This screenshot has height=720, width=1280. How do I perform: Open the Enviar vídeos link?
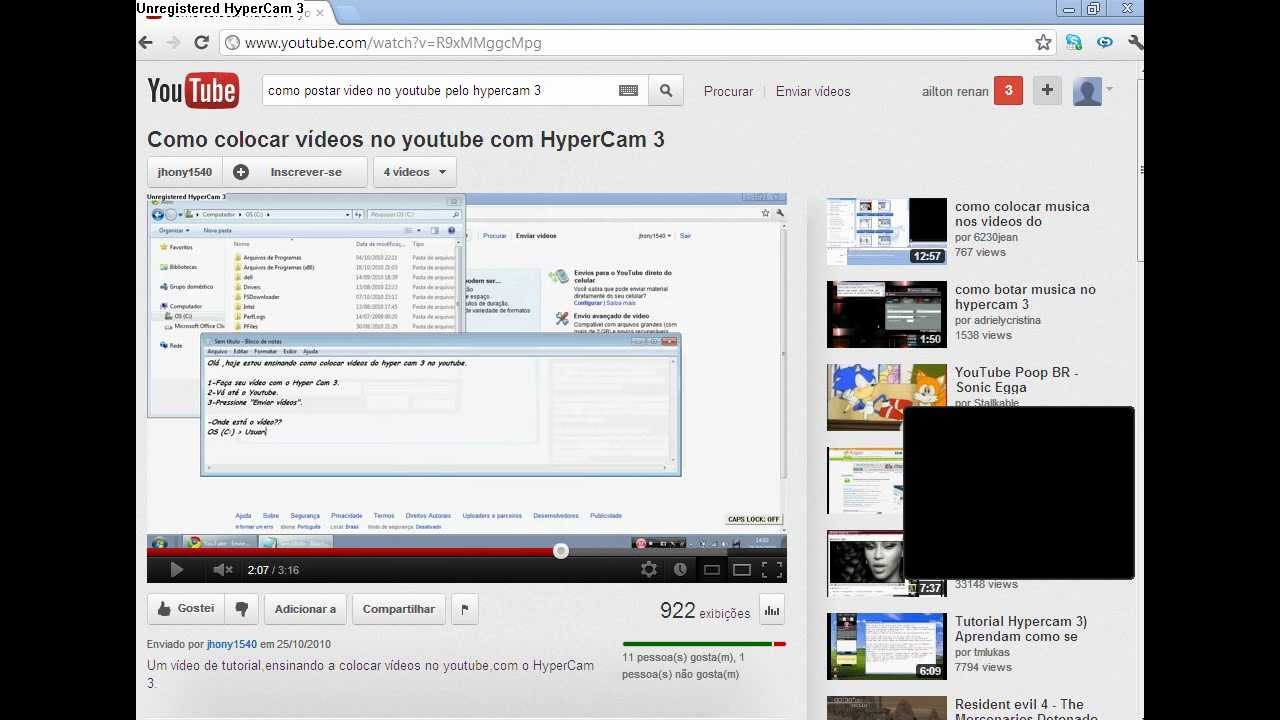point(813,91)
